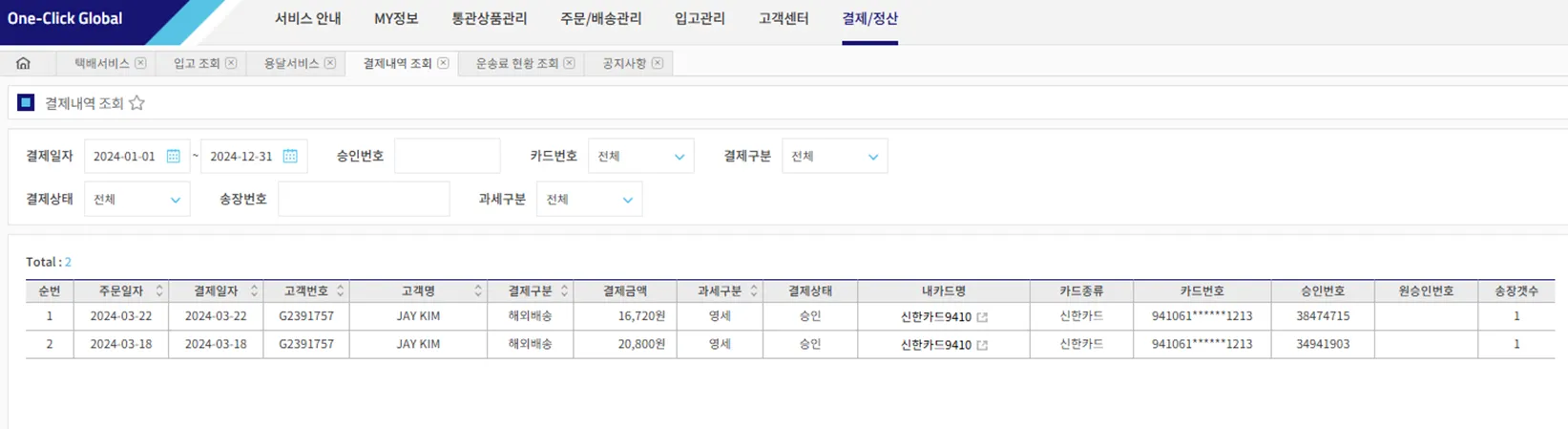Sort by 고객명 column arrows
The height and width of the screenshot is (429, 1568).
coord(478,290)
